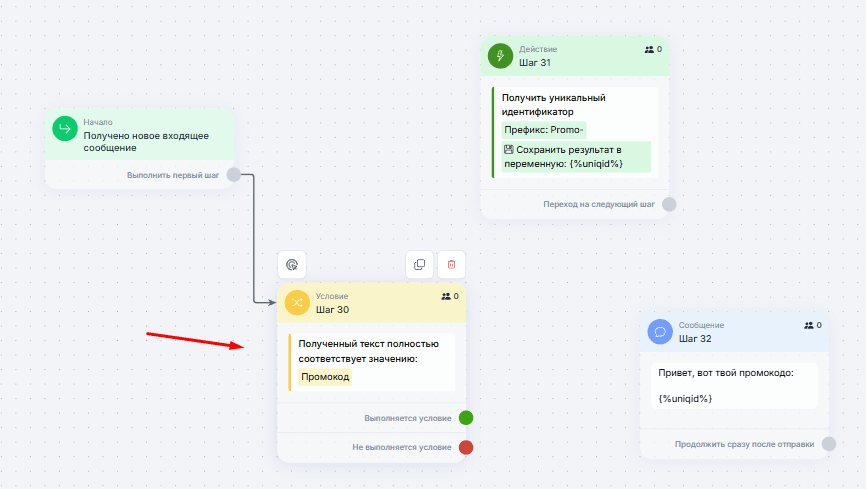The height and width of the screenshot is (489, 866).
Task: Click the 'Выполнить первый шаг' label
Action: click(x=173, y=175)
